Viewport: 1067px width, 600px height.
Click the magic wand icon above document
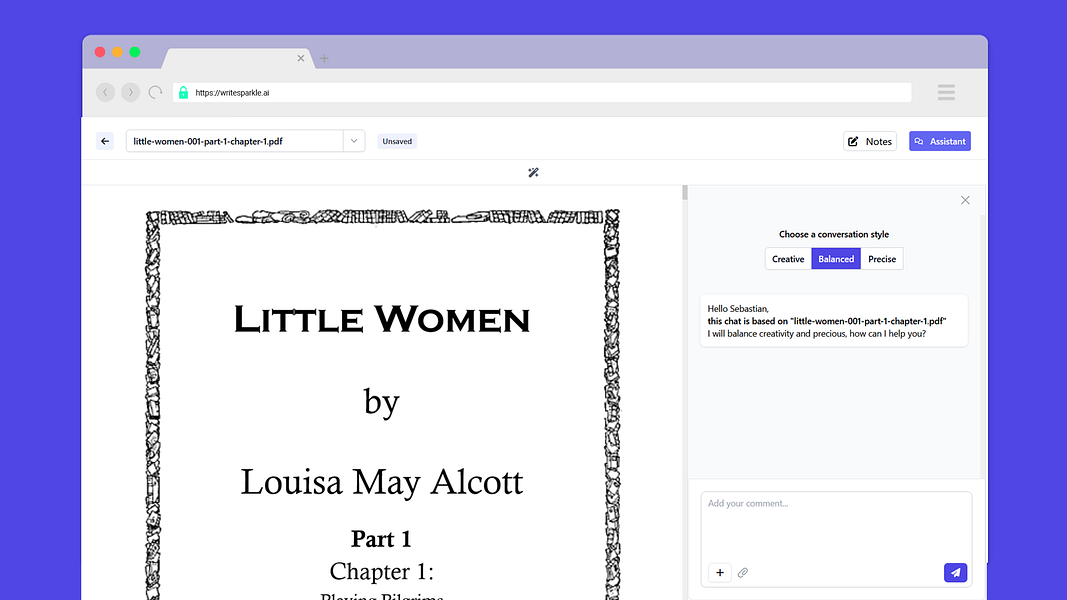pos(534,173)
